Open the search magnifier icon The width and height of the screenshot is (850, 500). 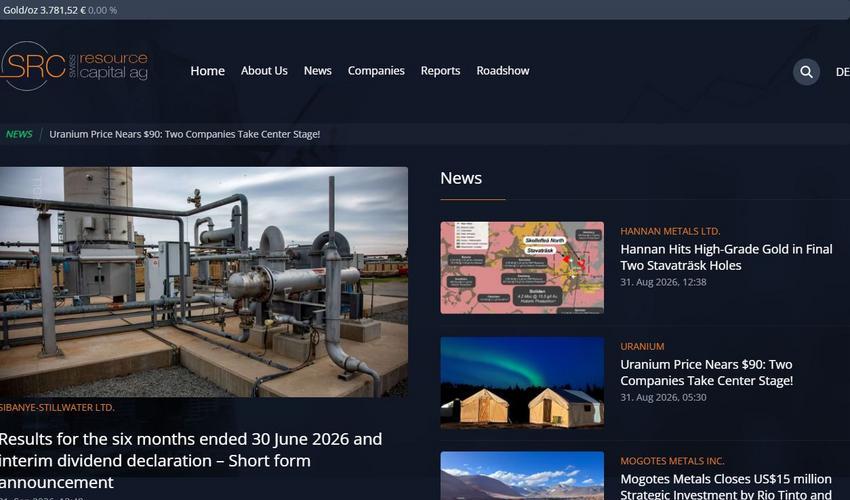(x=806, y=72)
